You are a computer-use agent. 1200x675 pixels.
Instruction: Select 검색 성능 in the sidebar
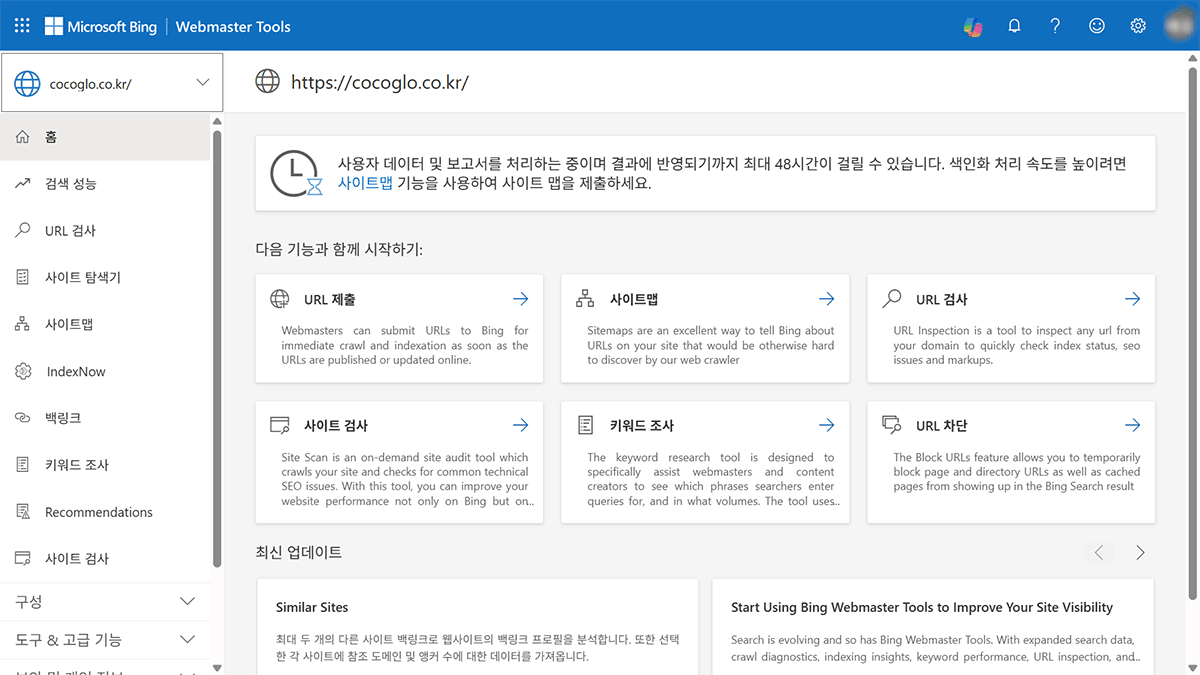105,183
